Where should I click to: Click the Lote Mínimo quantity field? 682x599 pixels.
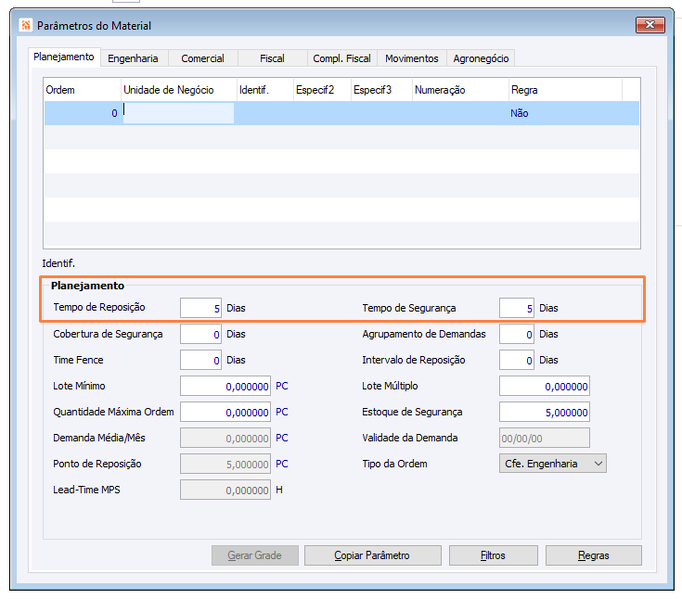click(x=225, y=386)
